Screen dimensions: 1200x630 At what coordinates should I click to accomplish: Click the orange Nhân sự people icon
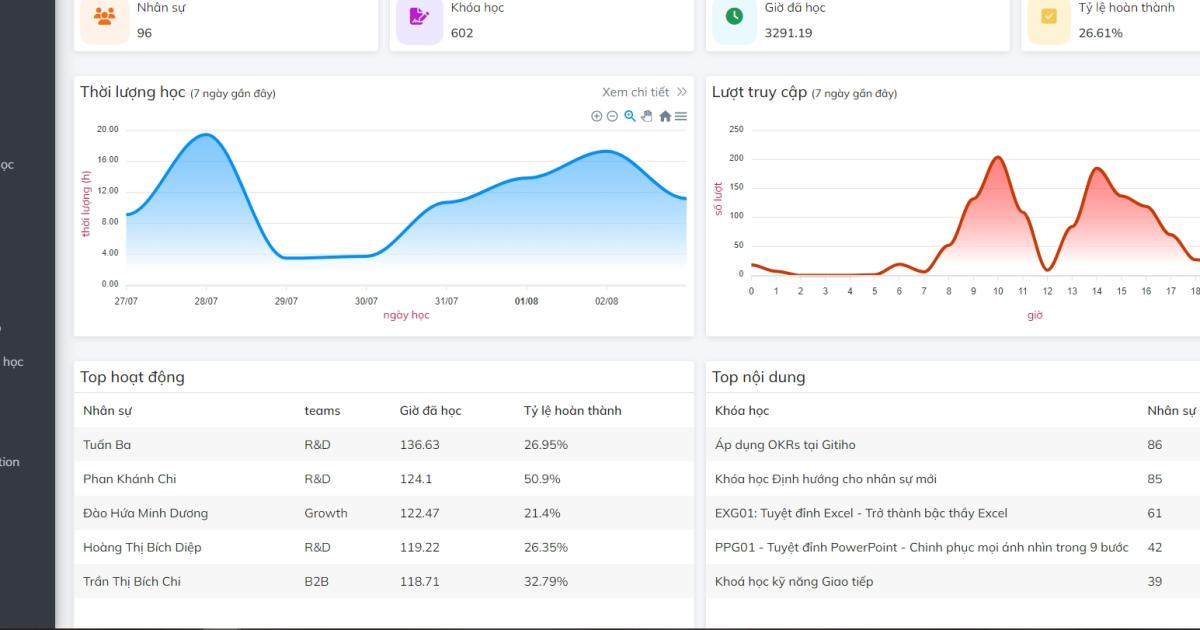tap(104, 17)
